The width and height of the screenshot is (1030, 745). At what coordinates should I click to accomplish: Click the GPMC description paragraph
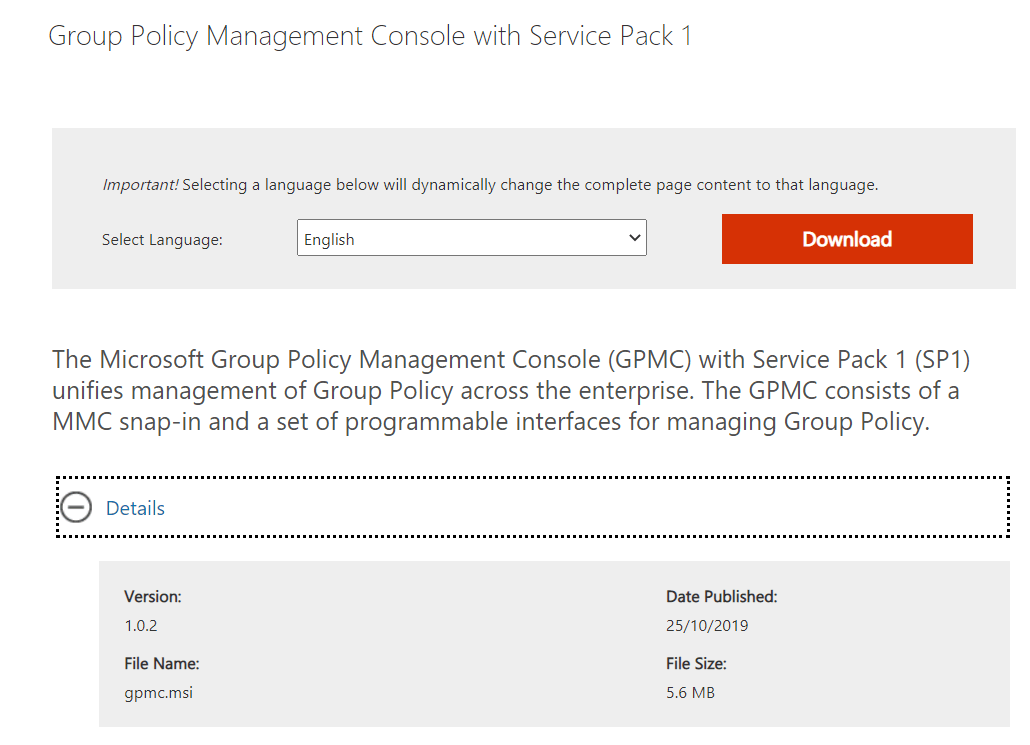coord(511,391)
